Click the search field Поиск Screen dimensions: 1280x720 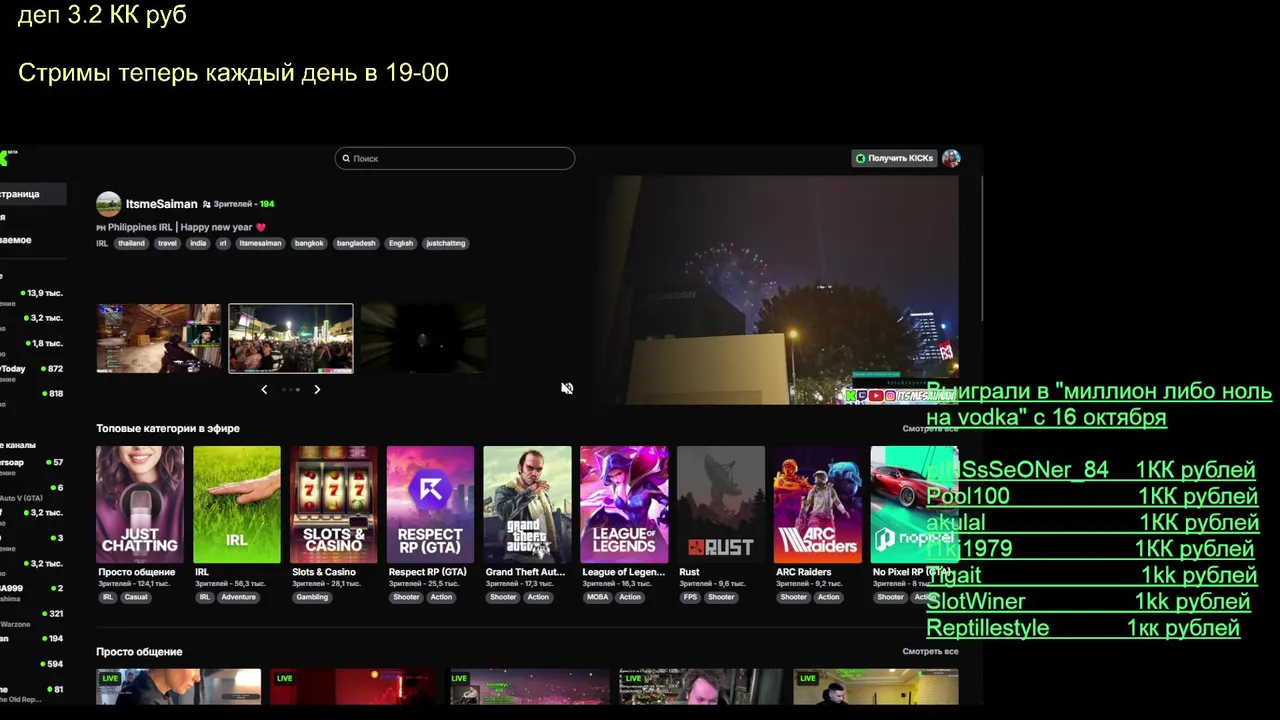point(455,158)
